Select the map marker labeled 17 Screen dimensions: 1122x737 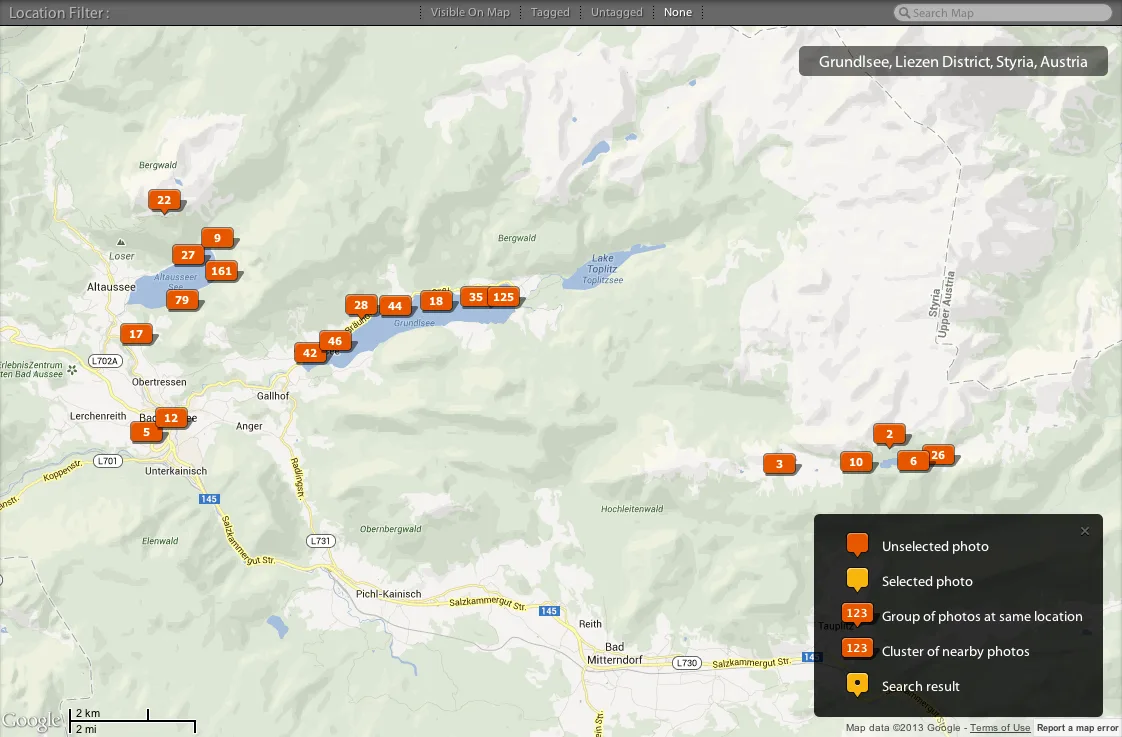tap(136, 333)
